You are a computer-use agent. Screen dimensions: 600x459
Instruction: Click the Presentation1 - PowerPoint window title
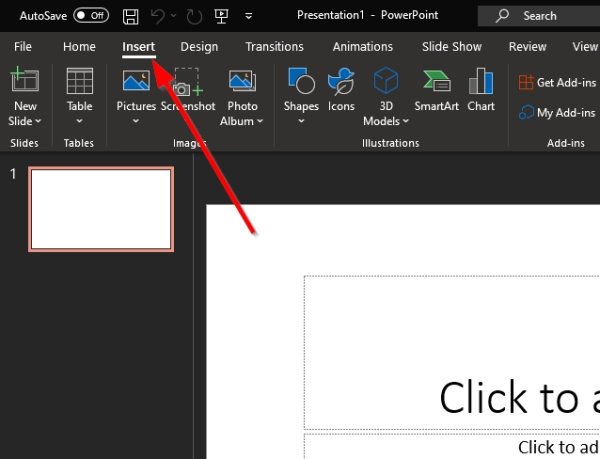tap(367, 15)
